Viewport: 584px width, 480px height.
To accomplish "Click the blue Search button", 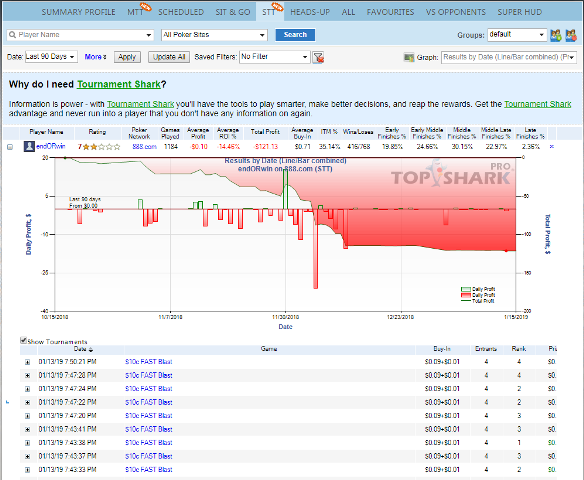I will [x=295, y=35].
